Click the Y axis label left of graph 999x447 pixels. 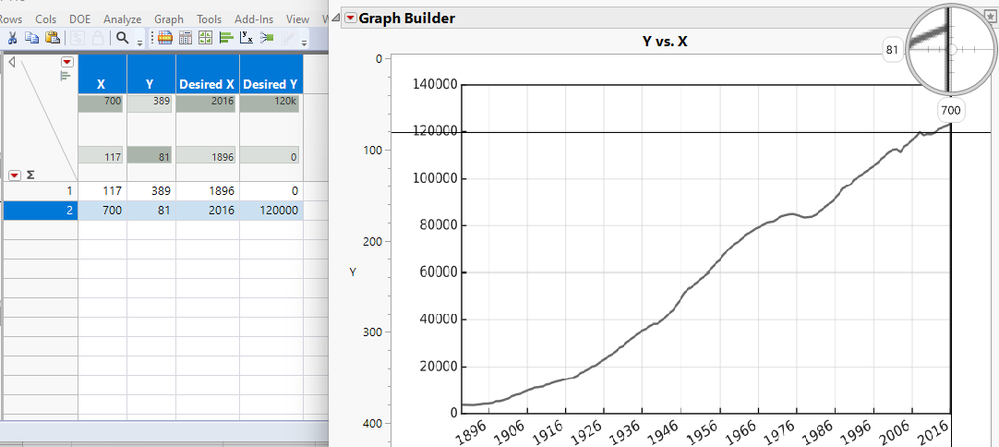tap(353, 272)
